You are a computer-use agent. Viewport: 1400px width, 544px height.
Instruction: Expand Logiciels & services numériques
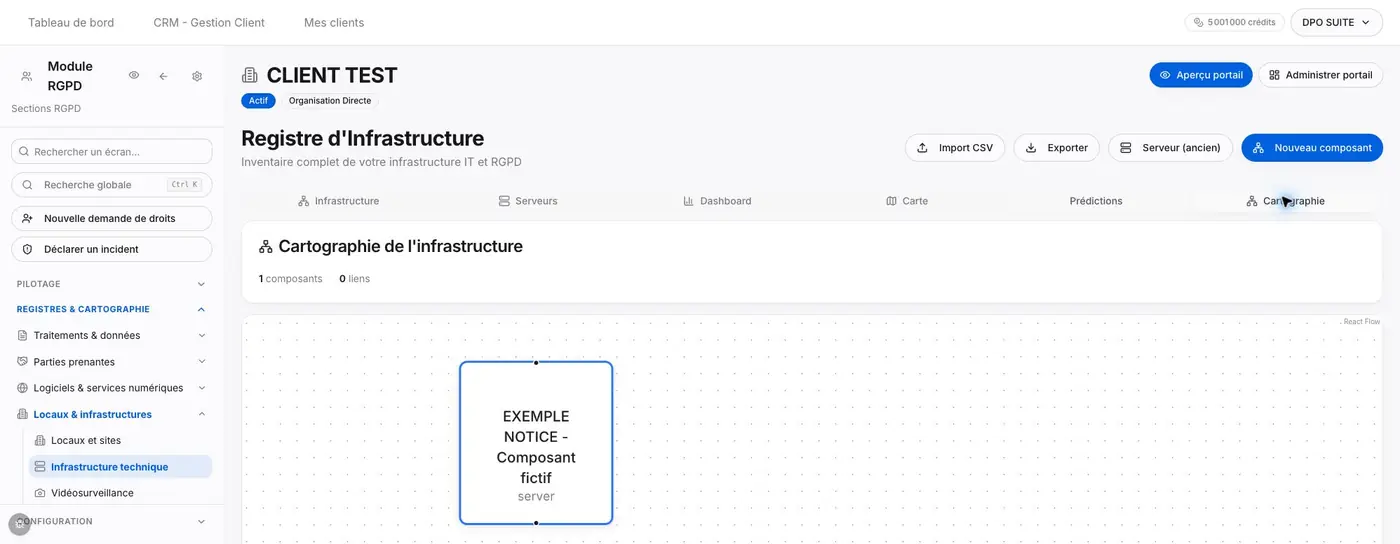[x=112, y=388]
